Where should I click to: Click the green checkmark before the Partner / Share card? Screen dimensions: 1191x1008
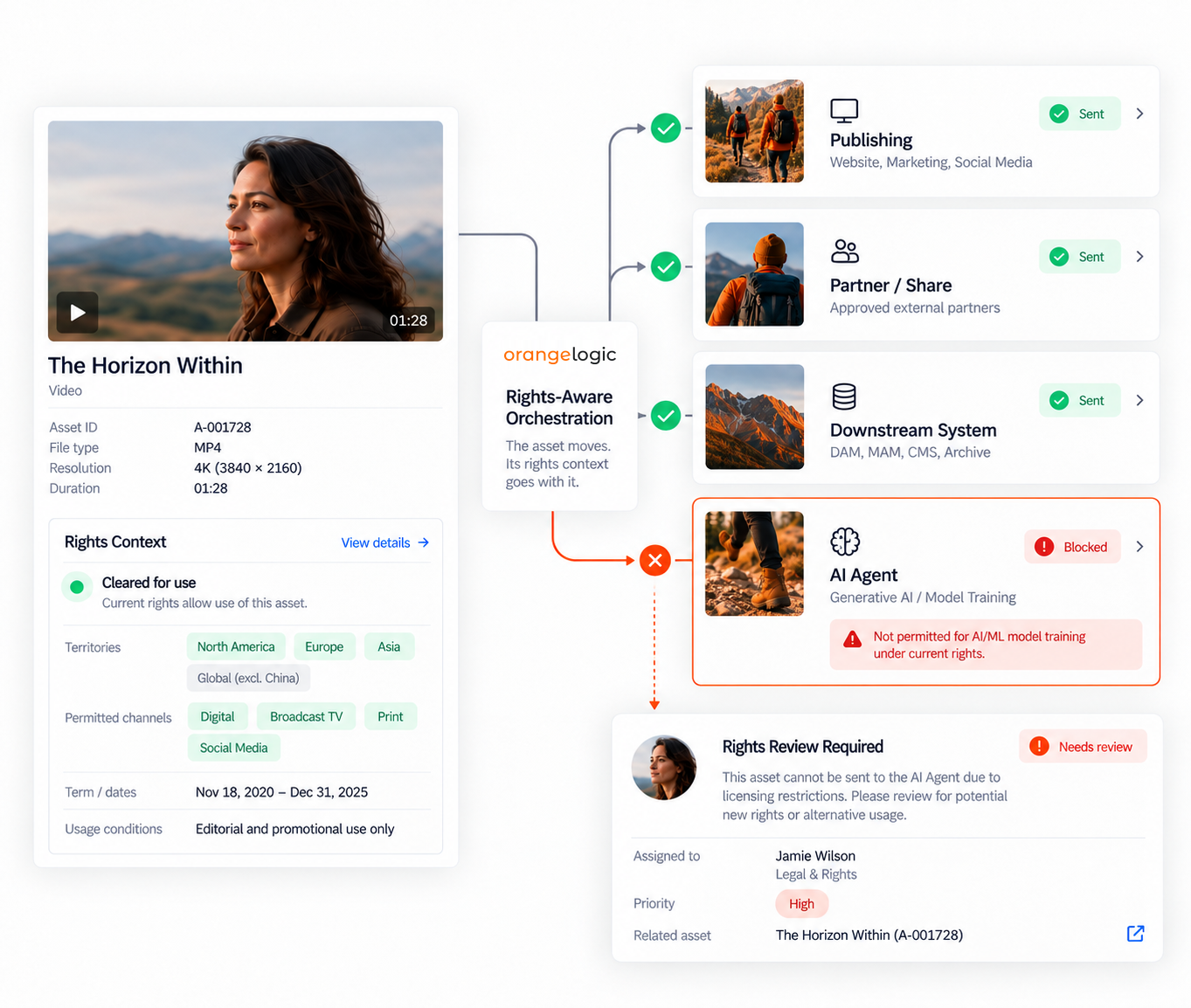pyautogui.click(x=666, y=266)
